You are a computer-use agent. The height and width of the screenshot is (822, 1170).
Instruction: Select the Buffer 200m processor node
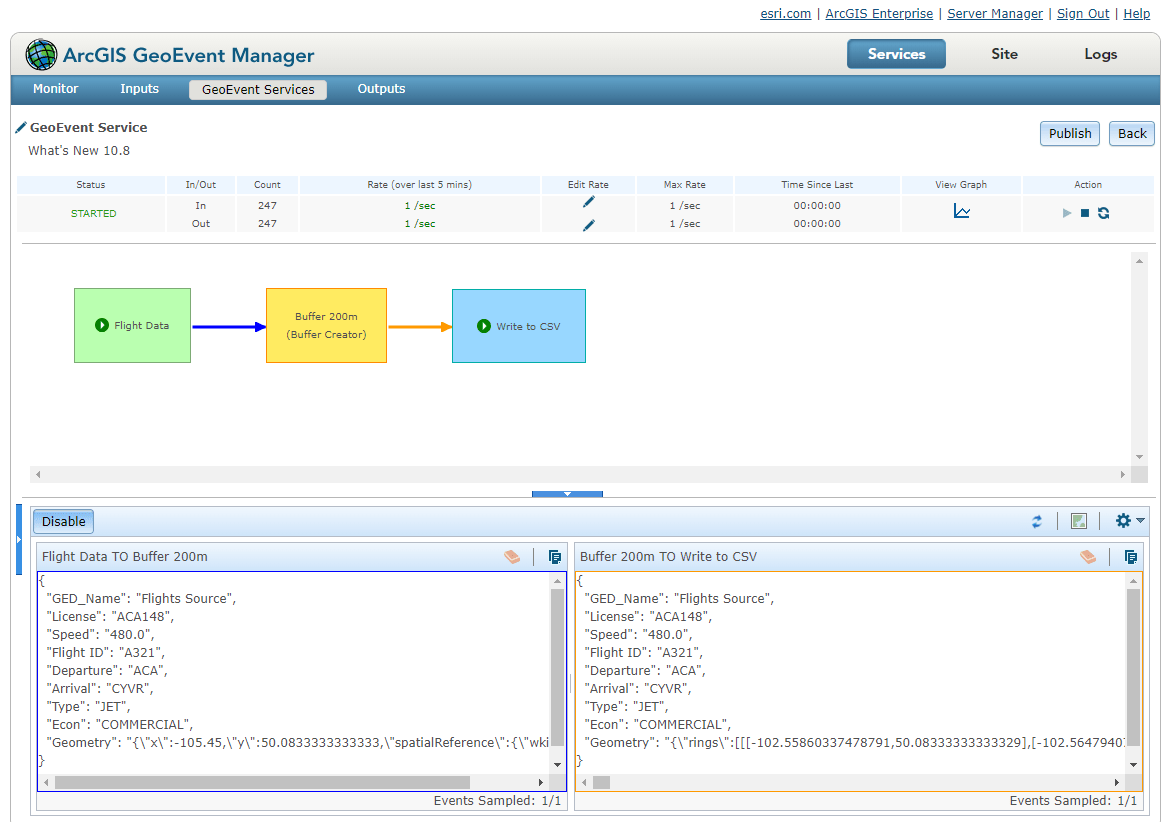326,325
